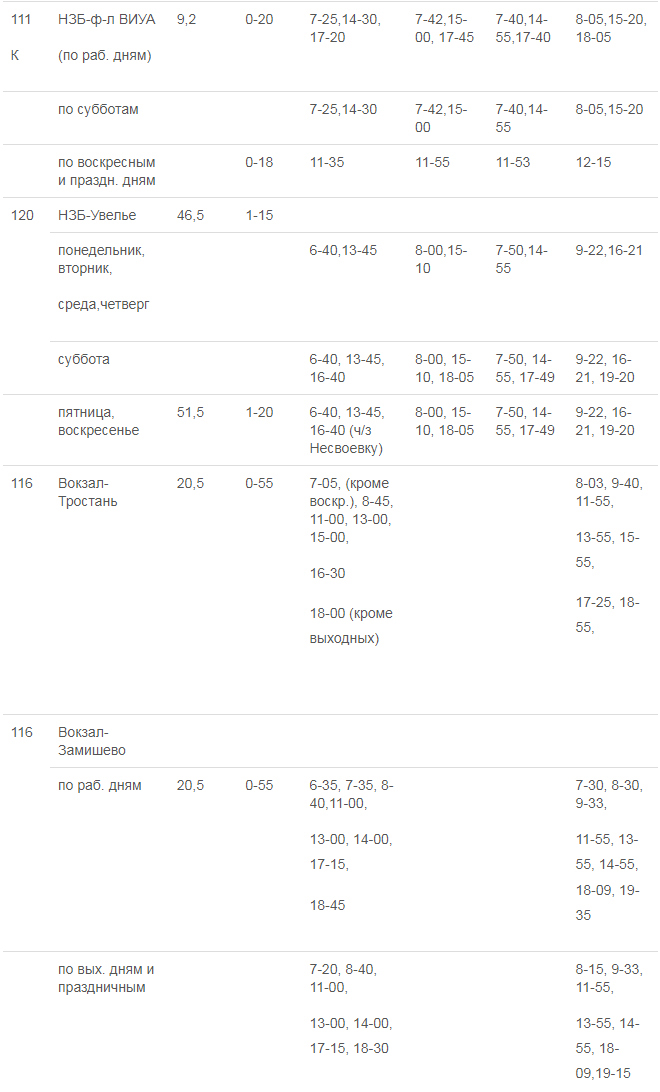660x1092 pixels.
Task: Select the суббота row label
Action: (x=84, y=359)
